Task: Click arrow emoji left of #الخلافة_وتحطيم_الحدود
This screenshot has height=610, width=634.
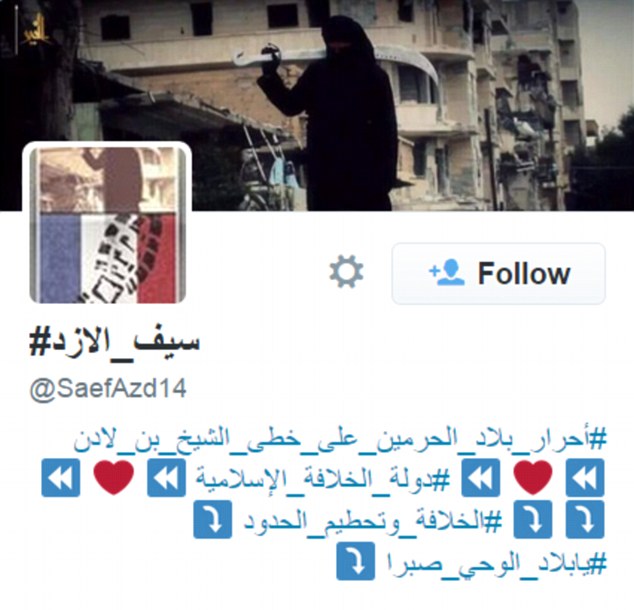Action: (213, 519)
